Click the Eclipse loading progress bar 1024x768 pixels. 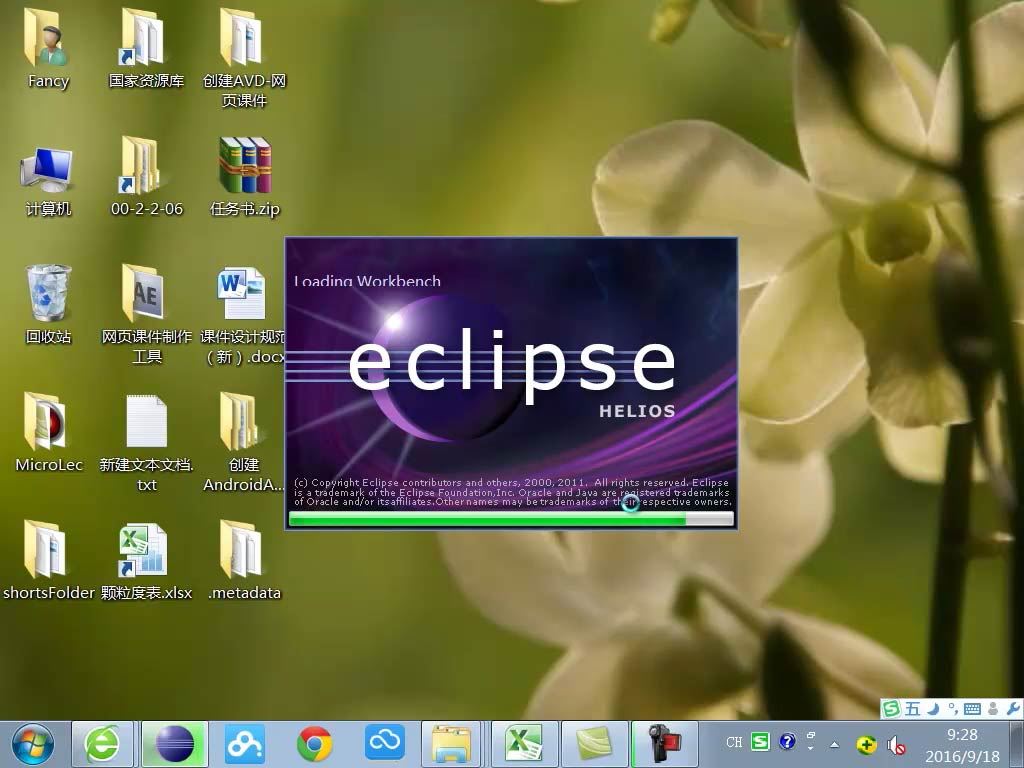pos(511,519)
